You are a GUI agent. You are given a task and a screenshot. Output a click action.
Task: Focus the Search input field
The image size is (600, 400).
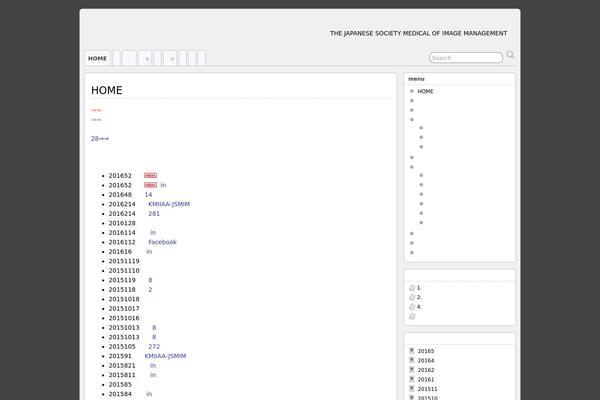[466, 58]
